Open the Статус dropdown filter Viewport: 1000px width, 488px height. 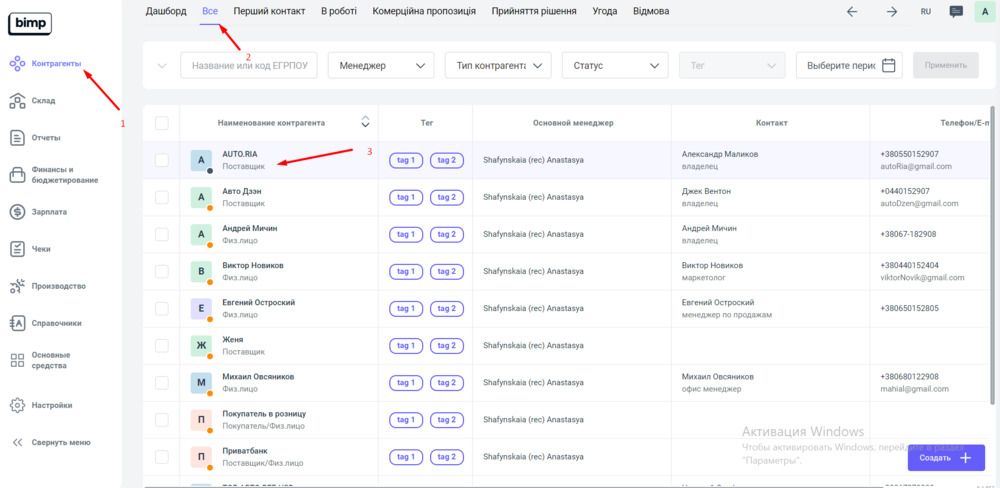click(614, 66)
